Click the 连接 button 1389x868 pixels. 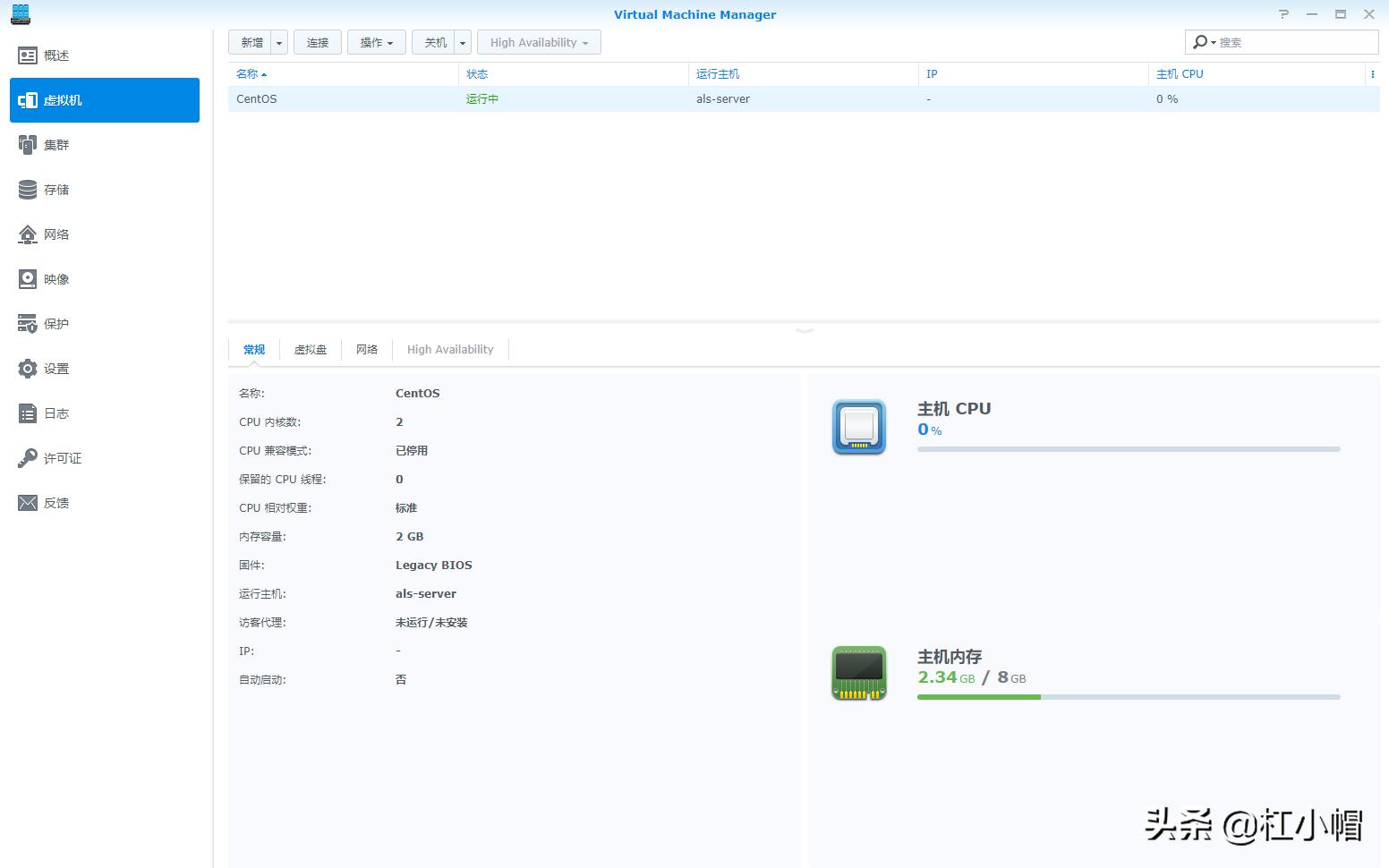(x=317, y=41)
